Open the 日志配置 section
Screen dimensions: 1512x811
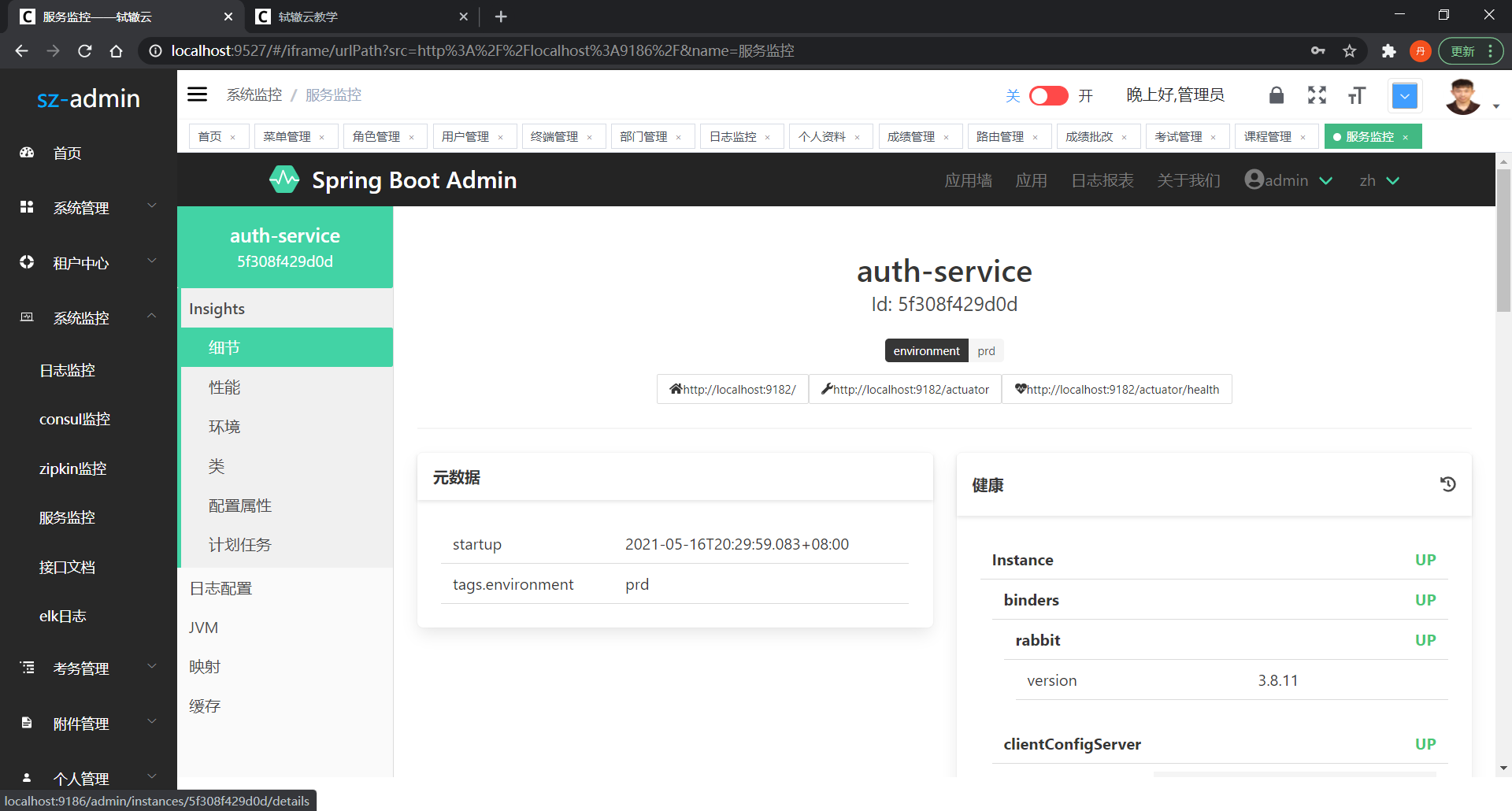tap(285, 588)
